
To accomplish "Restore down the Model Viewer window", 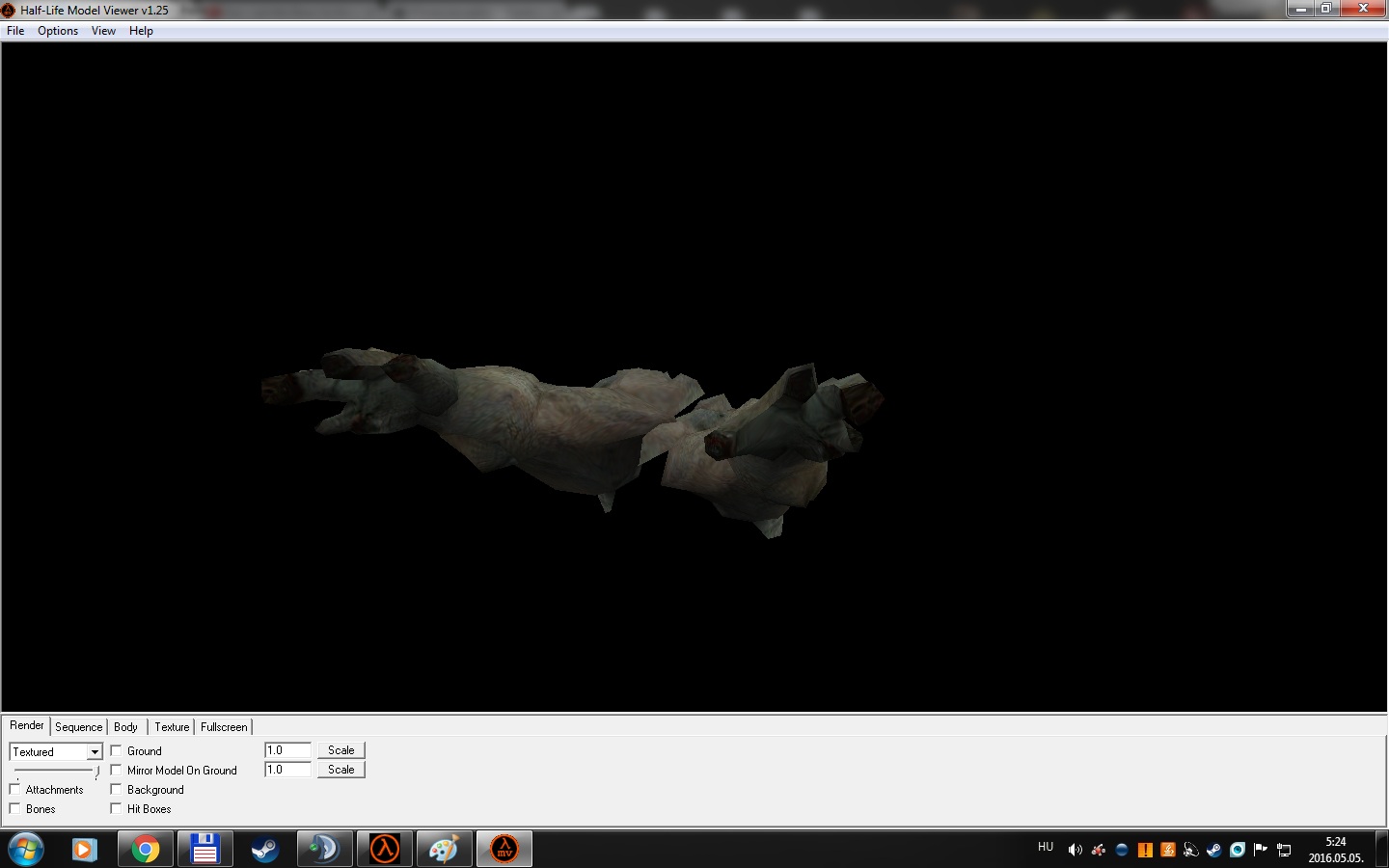I will click(x=1326, y=9).
